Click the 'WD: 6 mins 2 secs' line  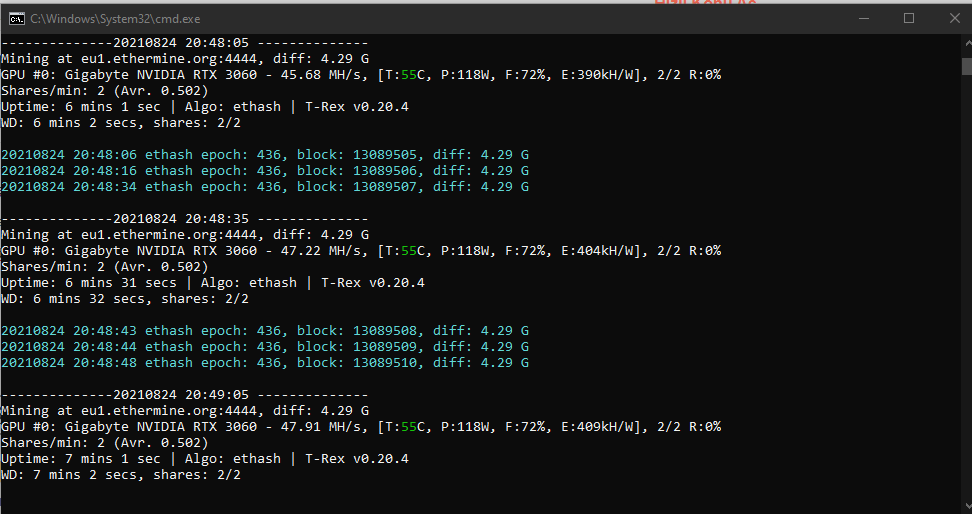[121, 123]
